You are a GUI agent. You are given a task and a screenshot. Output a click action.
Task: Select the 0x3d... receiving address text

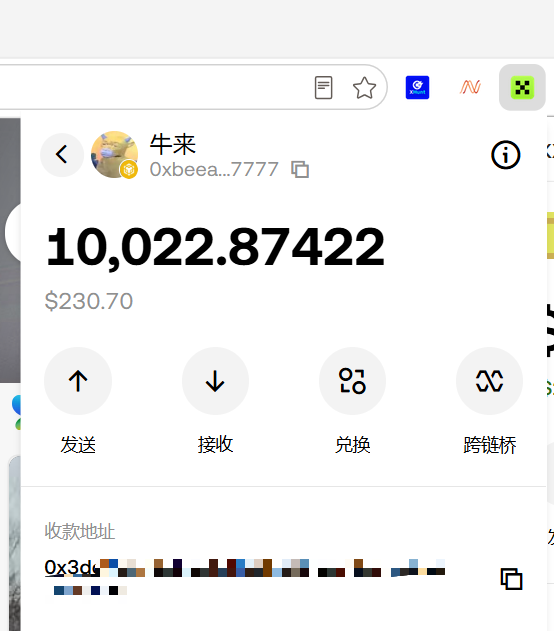[x=245, y=577]
